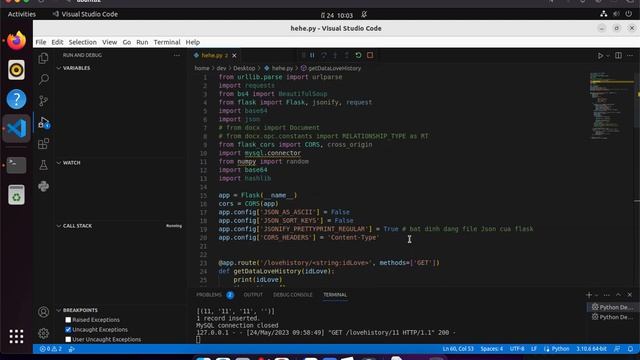
Task: Click the code minimap overview
Action: (611, 106)
